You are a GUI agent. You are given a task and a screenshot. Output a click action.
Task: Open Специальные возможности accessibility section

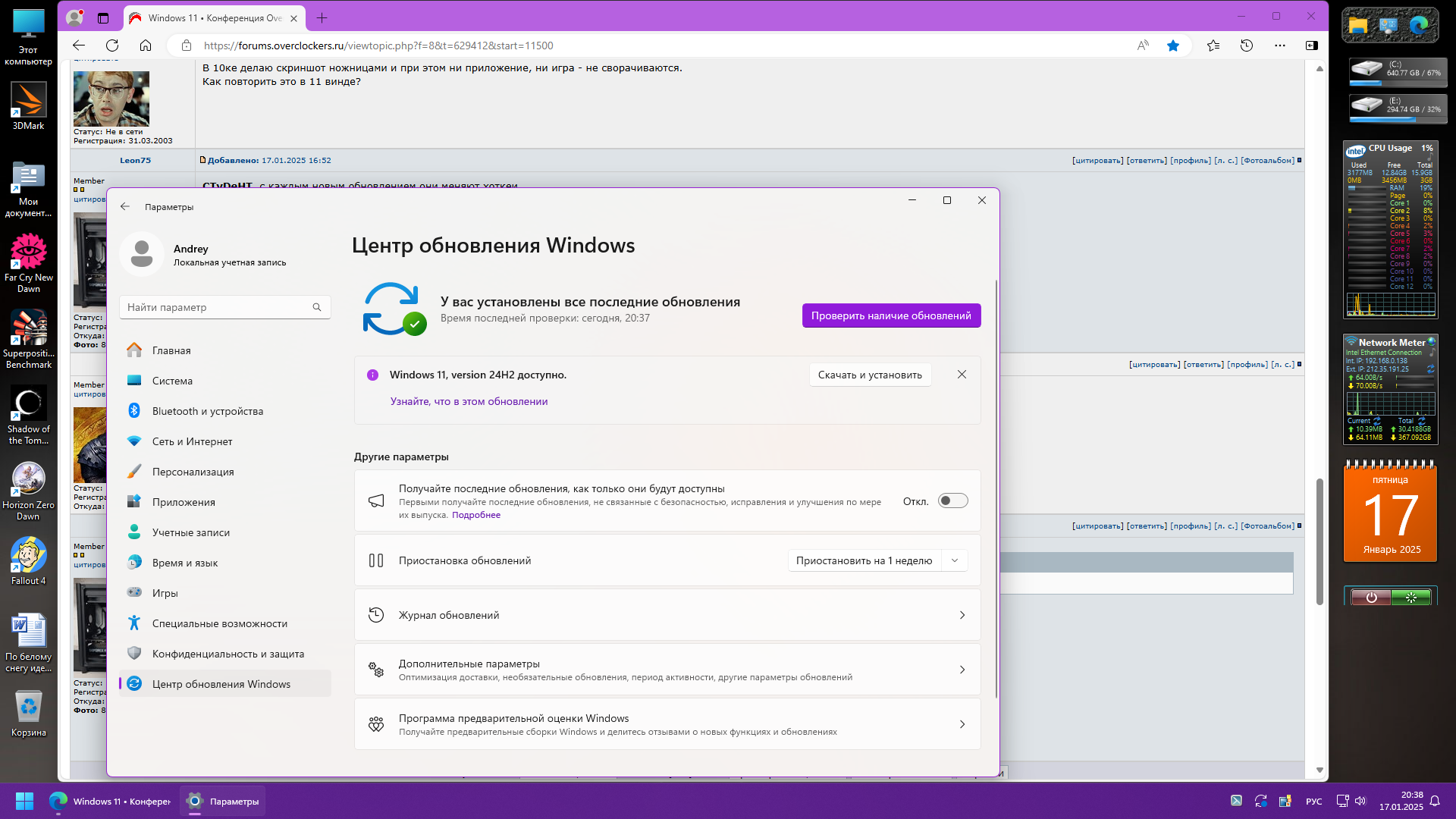219,623
